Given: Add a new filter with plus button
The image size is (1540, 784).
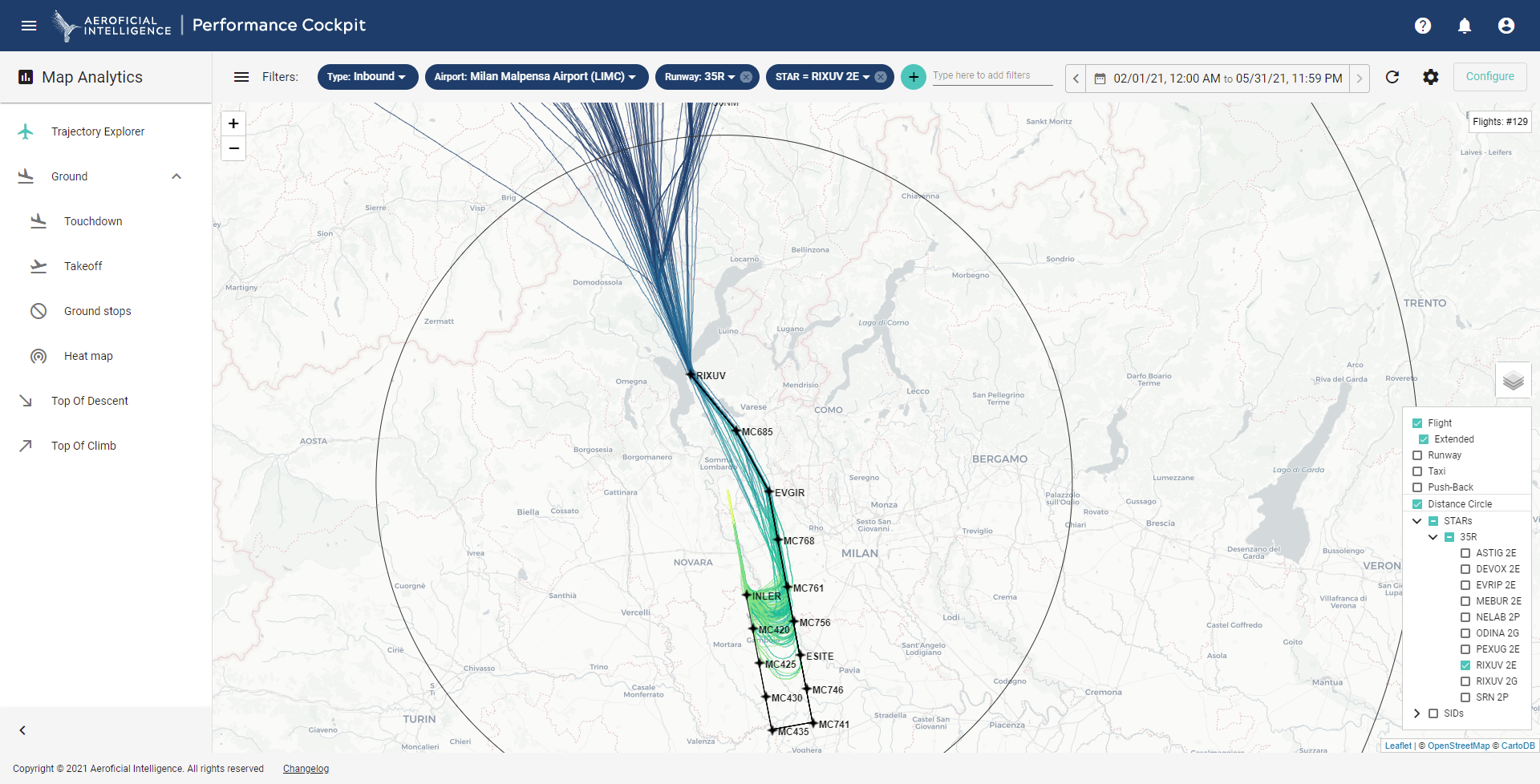Looking at the screenshot, I should pyautogui.click(x=914, y=77).
